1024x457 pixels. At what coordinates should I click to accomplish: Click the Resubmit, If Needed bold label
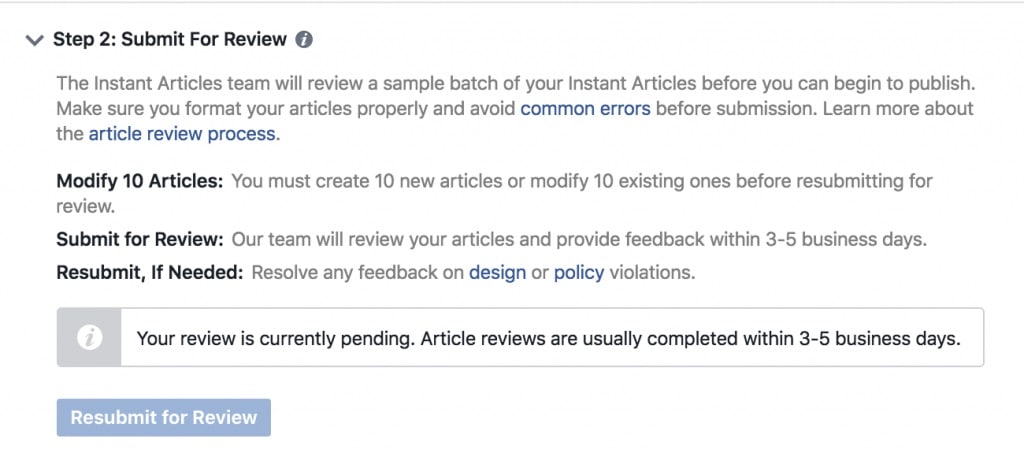(x=150, y=272)
